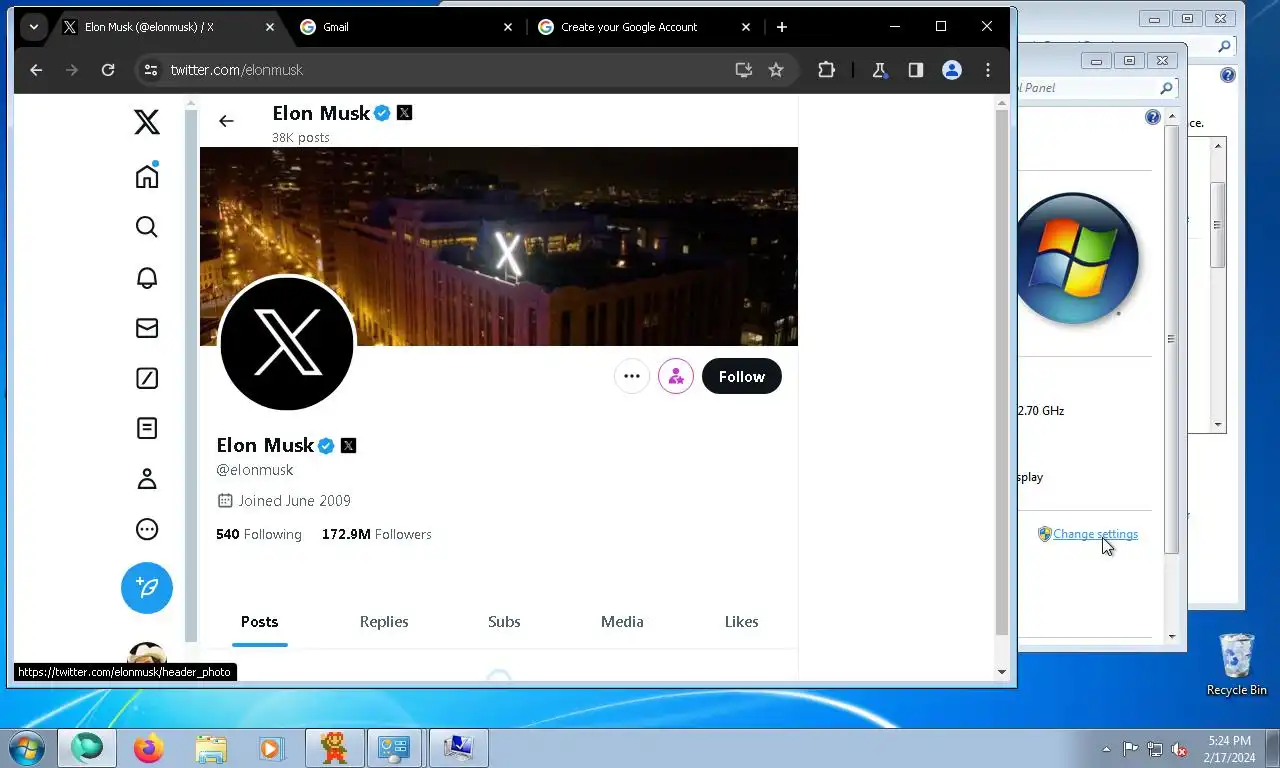
Task: Open Explore search icon in sidebar
Action: click(147, 227)
